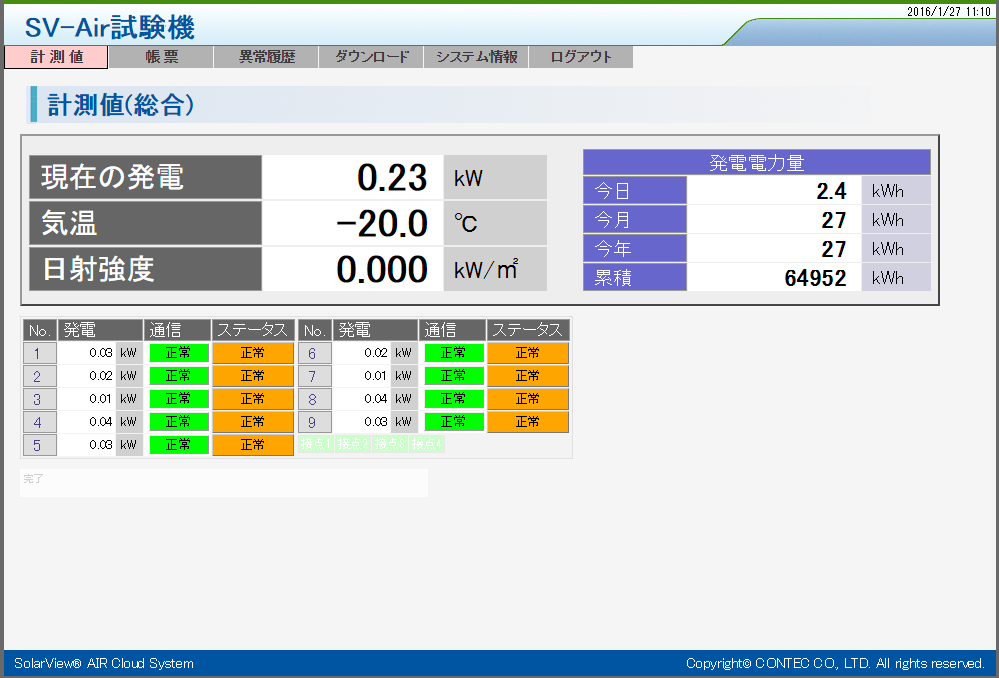This screenshot has height=678, width=999.
Task: Go to the システム情報 tab
Action: (x=476, y=57)
